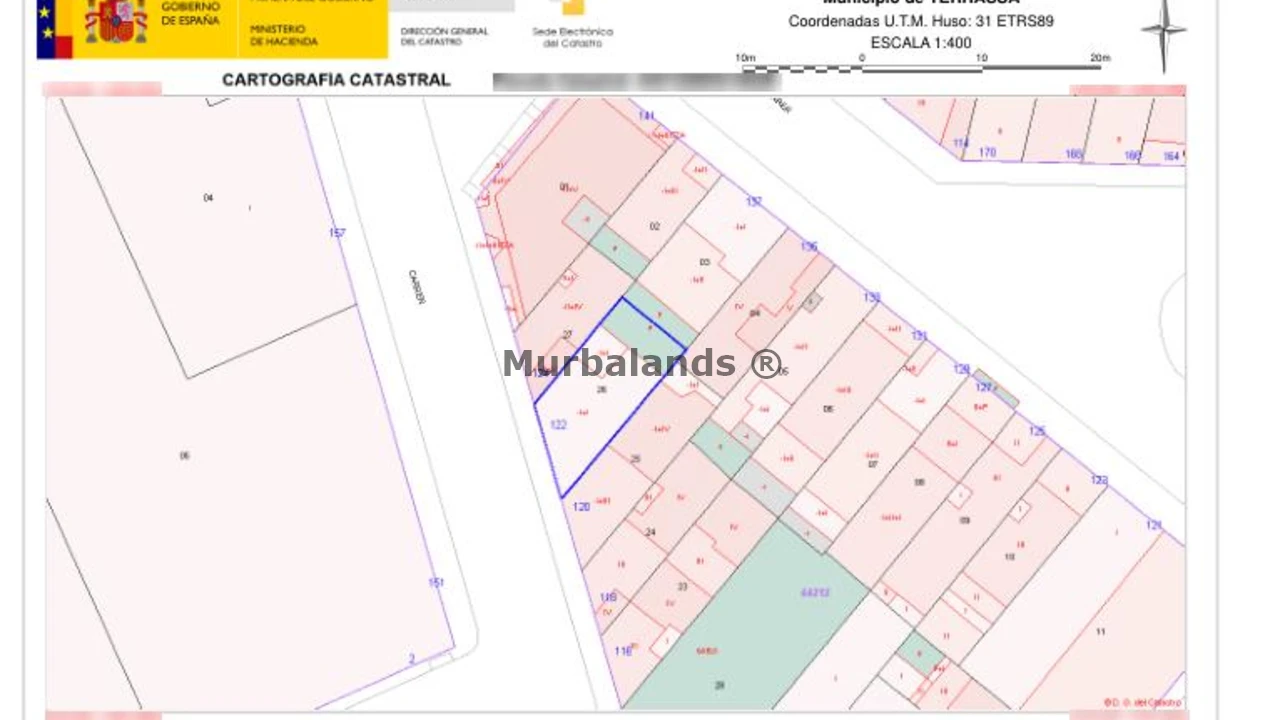This screenshot has height=720, width=1280.
Task: Click the 20m mark on the scale bar
Action: click(x=1100, y=58)
